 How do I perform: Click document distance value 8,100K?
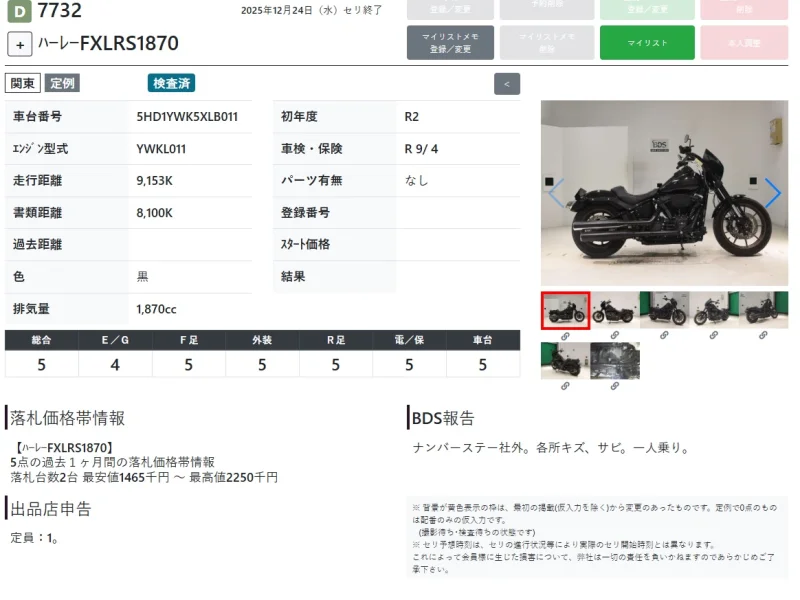click(x=155, y=213)
